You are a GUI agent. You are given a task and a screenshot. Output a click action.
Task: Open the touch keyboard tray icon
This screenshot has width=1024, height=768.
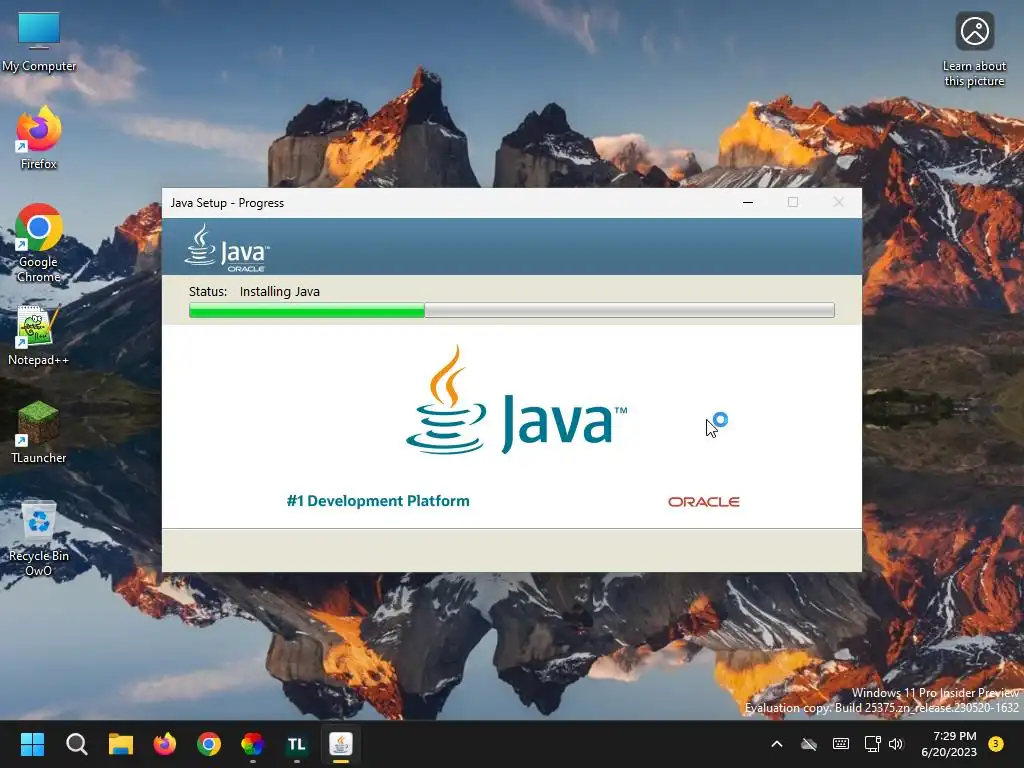point(841,744)
